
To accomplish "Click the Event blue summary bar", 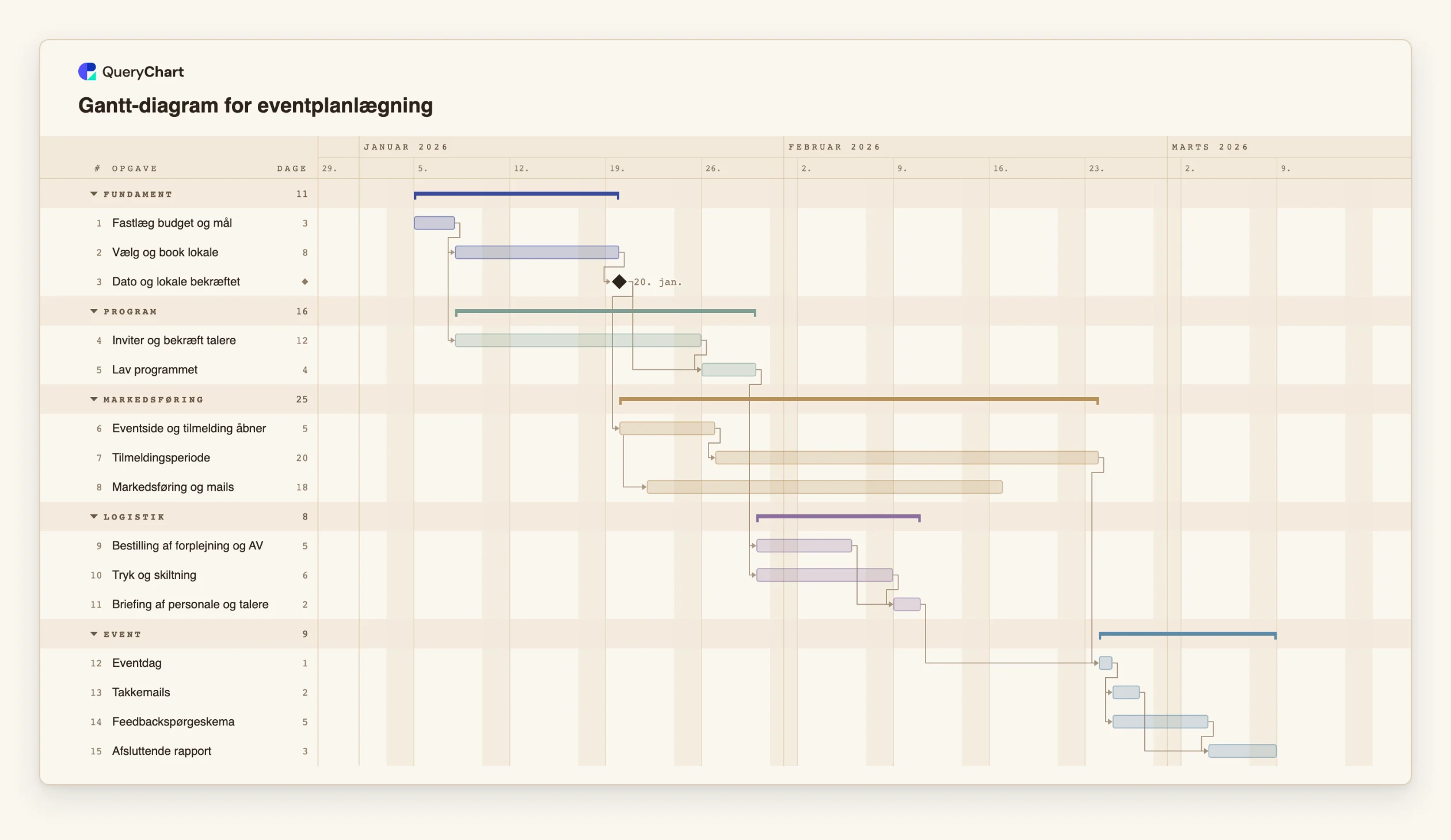I will 1187,635.
